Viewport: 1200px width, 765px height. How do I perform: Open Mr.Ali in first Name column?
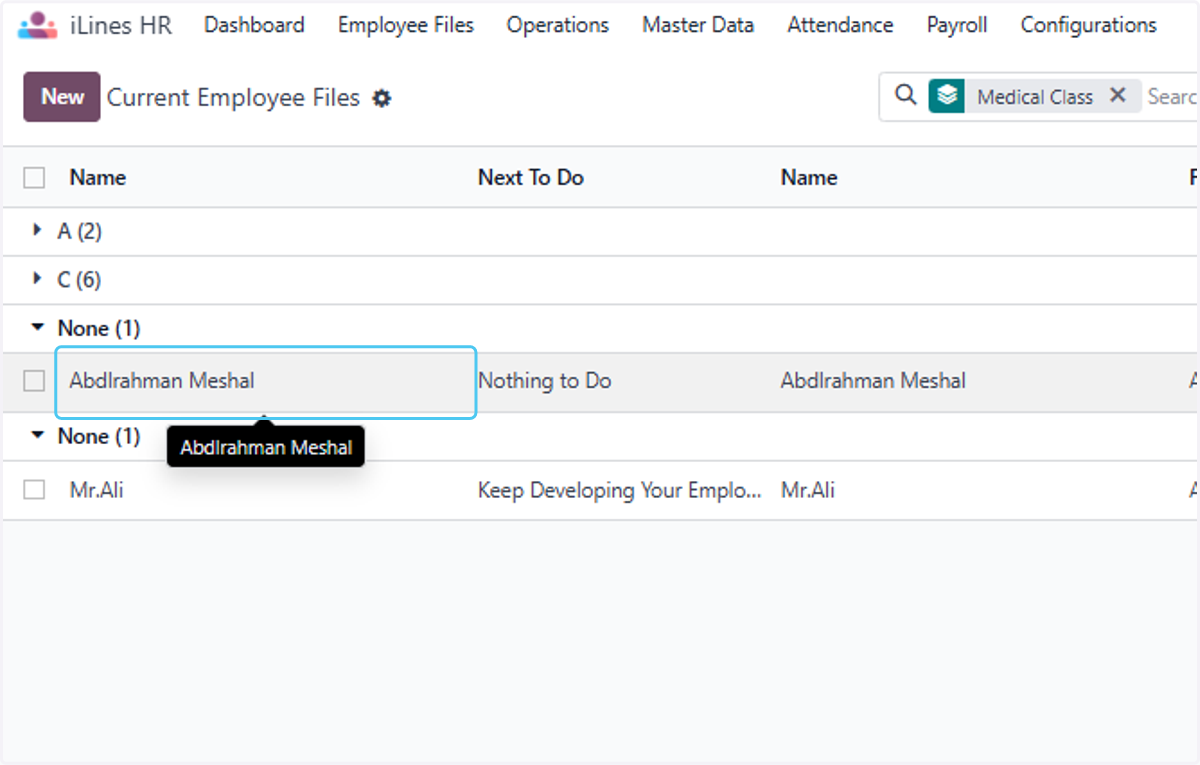(96, 490)
